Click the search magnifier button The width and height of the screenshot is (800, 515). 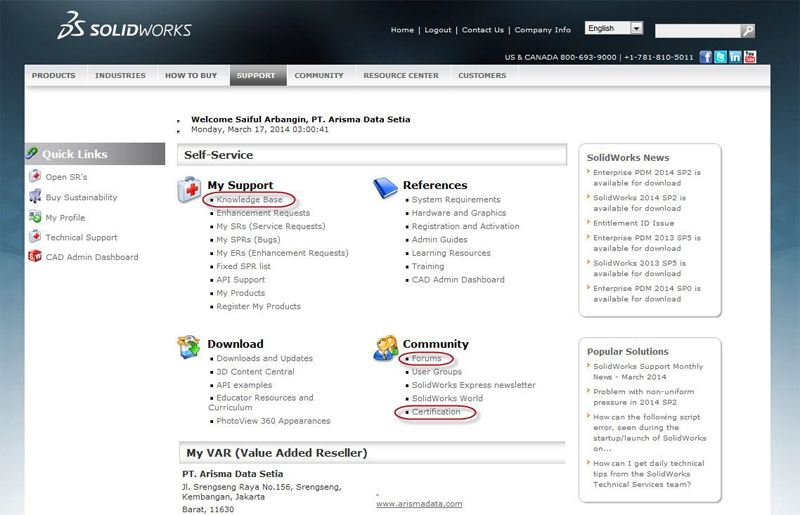click(748, 31)
